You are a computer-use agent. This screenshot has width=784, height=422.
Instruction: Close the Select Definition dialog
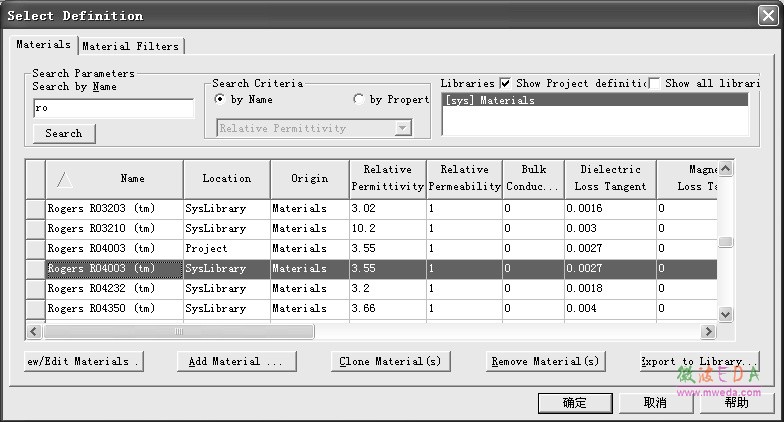point(768,16)
